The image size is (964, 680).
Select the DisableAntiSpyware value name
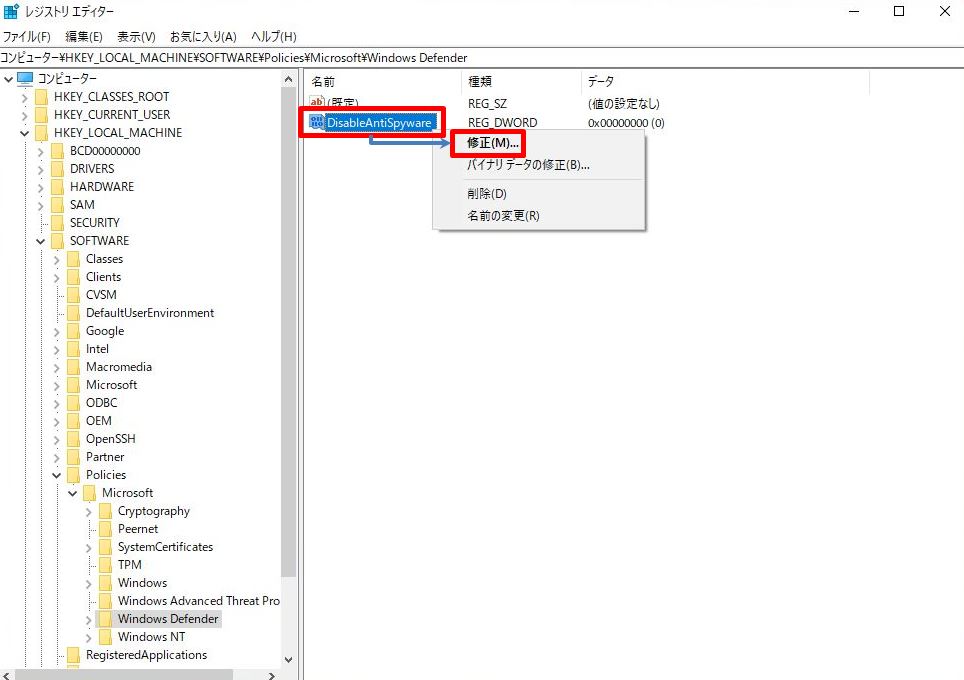[x=379, y=122]
